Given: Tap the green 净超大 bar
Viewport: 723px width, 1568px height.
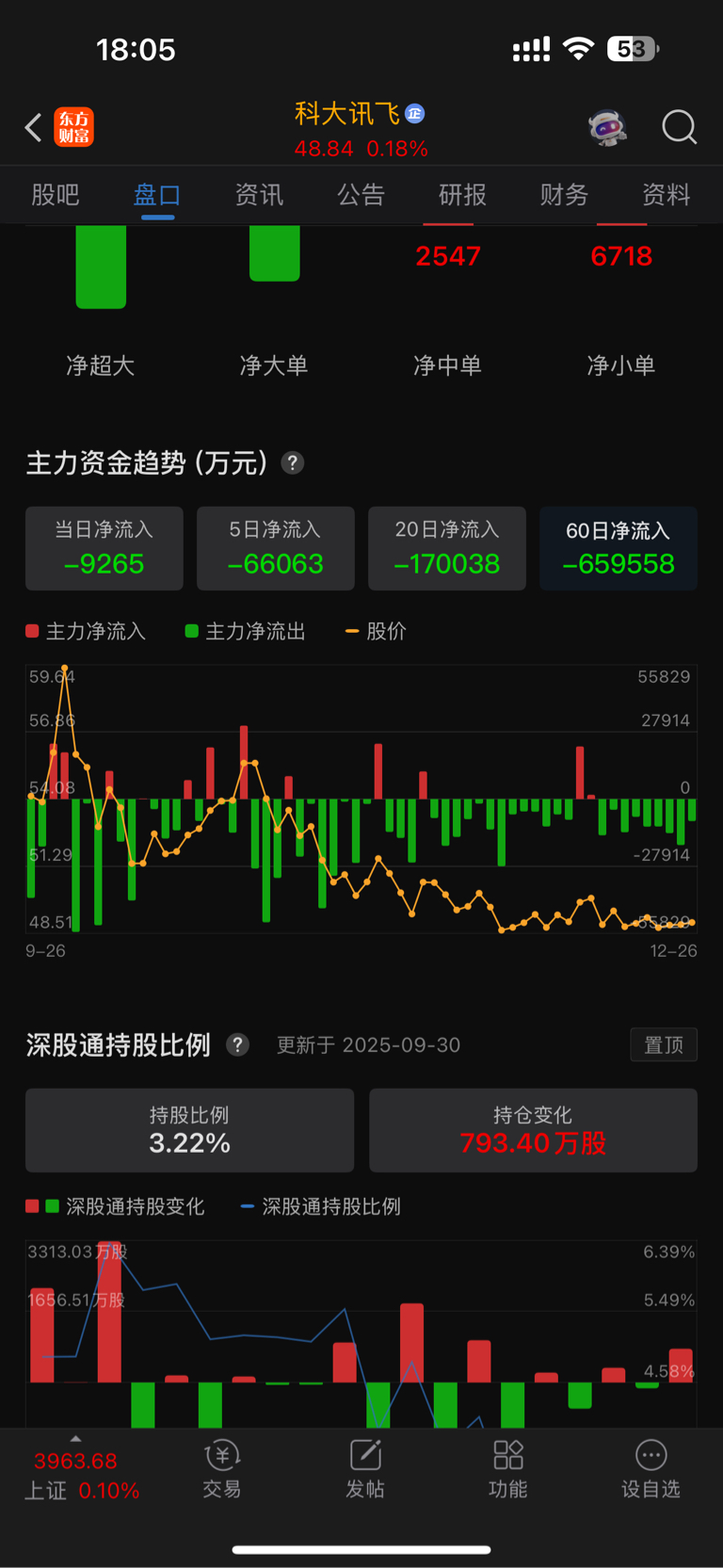Looking at the screenshot, I should click(x=101, y=267).
